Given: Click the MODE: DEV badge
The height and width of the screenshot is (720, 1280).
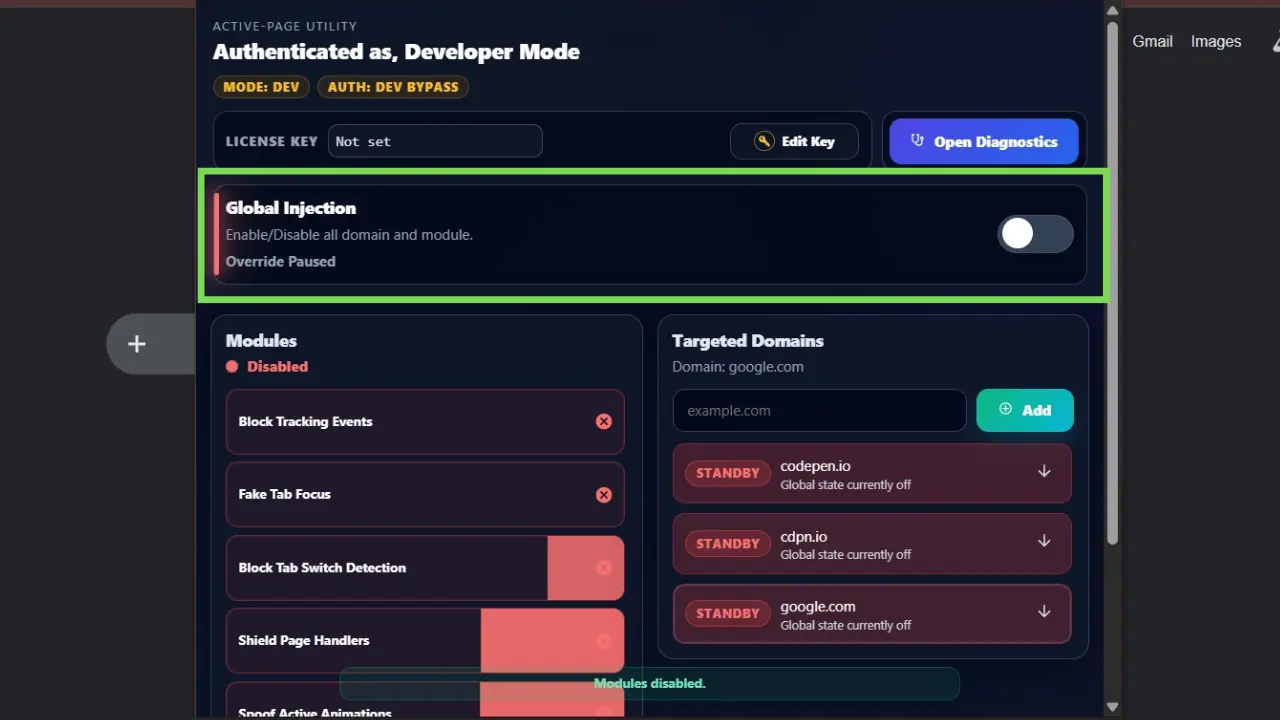Looking at the screenshot, I should point(261,87).
